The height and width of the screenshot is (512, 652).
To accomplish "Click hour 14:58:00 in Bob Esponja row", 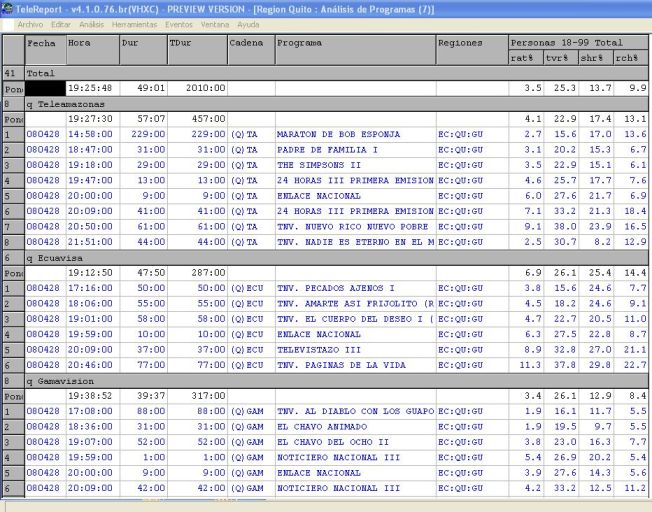I will click(x=90, y=134).
